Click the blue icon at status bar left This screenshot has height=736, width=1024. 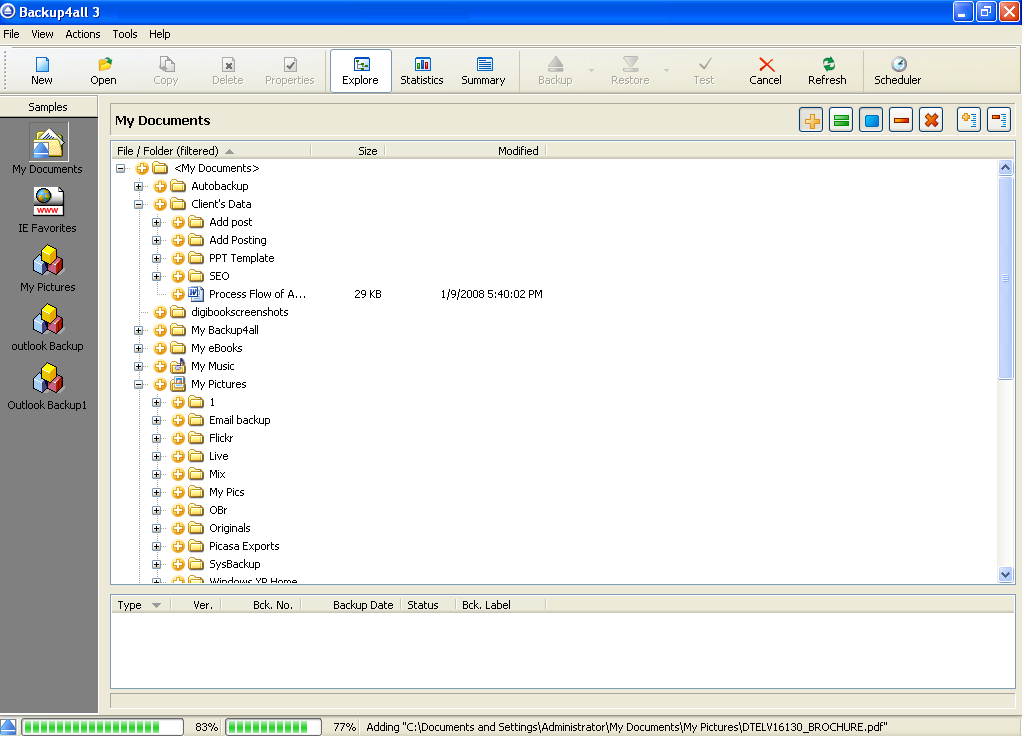pyautogui.click(x=8, y=727)
